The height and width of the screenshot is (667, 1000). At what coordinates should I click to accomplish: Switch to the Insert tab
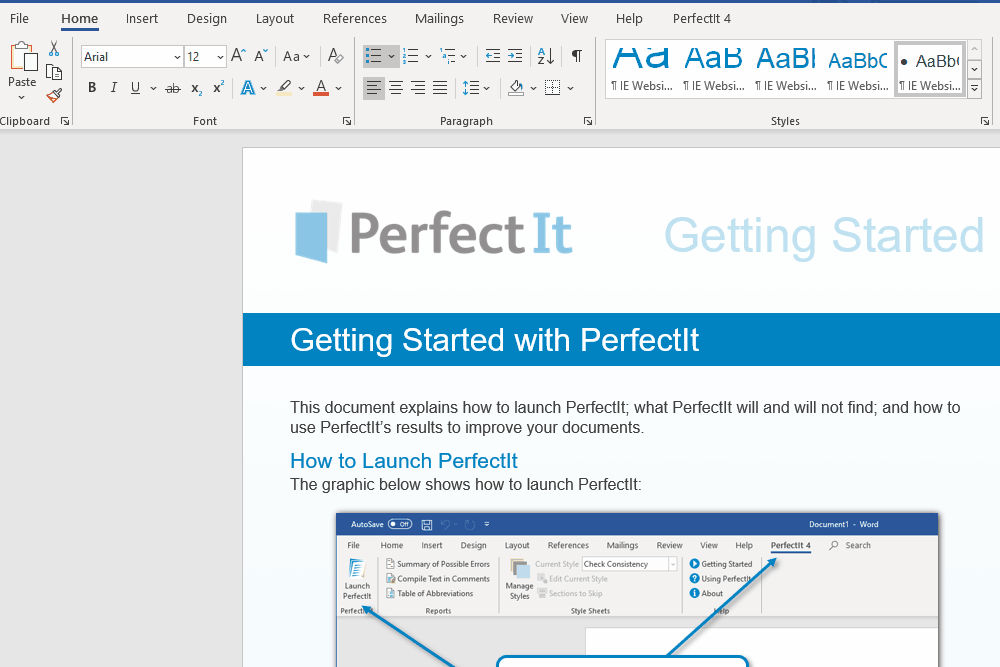[142, 18]
